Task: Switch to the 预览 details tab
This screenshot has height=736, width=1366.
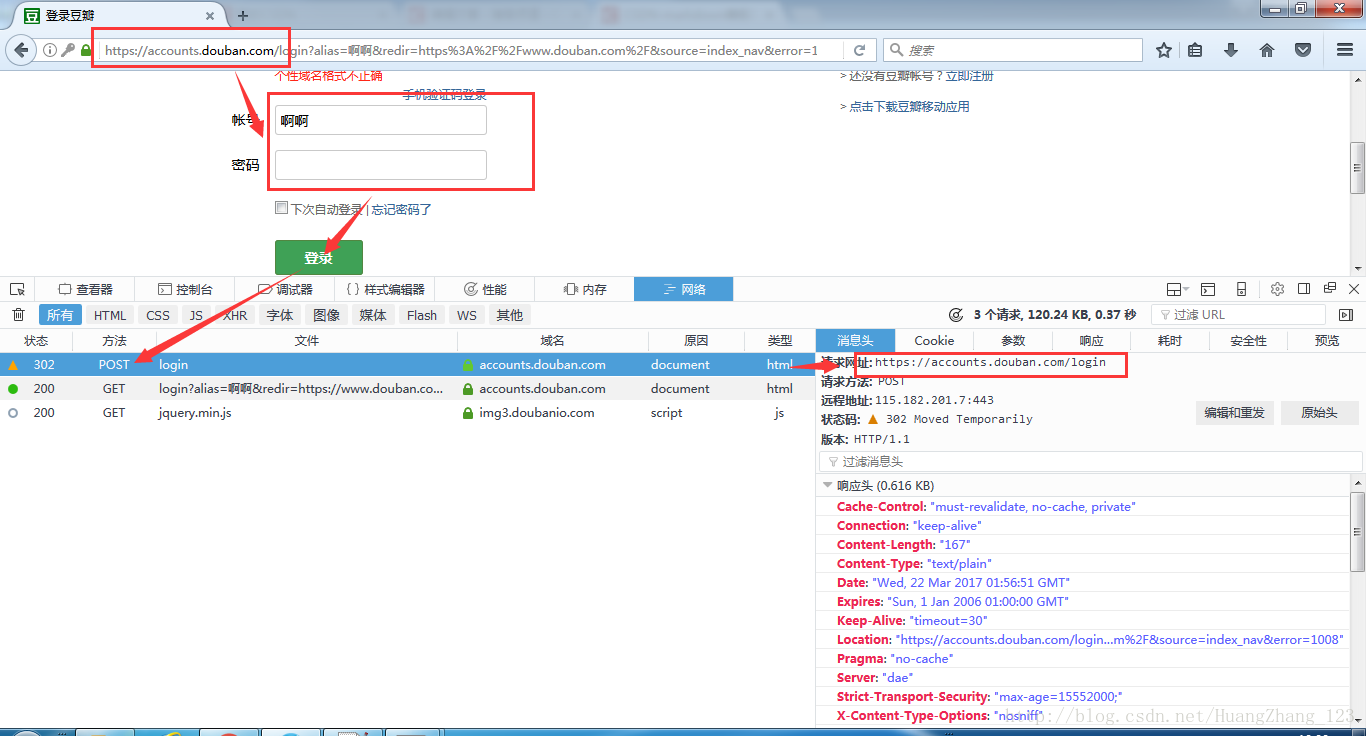Action: point(1327,341)
